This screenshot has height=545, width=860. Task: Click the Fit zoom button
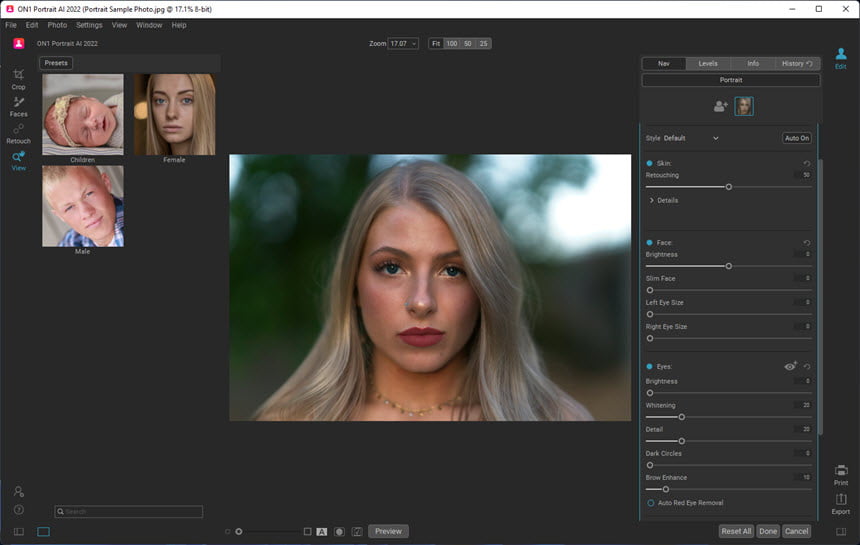click(436, 43)
